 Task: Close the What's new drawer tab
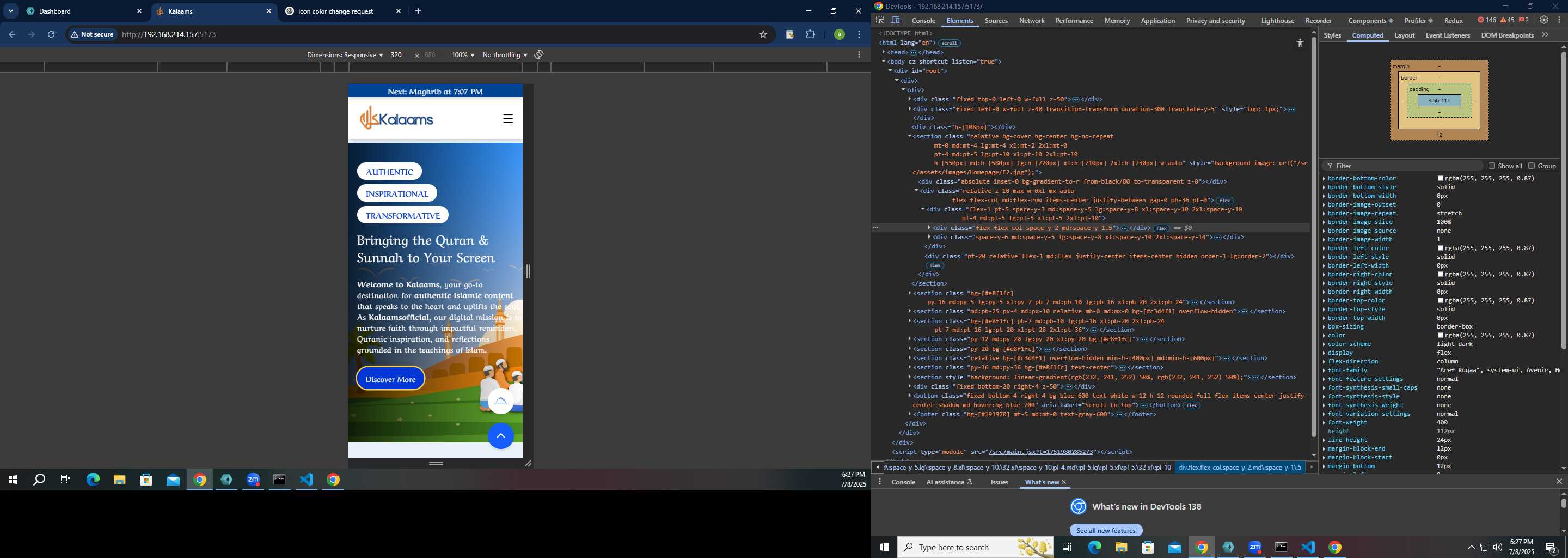pyautogui.click(x=1064, y=482)
